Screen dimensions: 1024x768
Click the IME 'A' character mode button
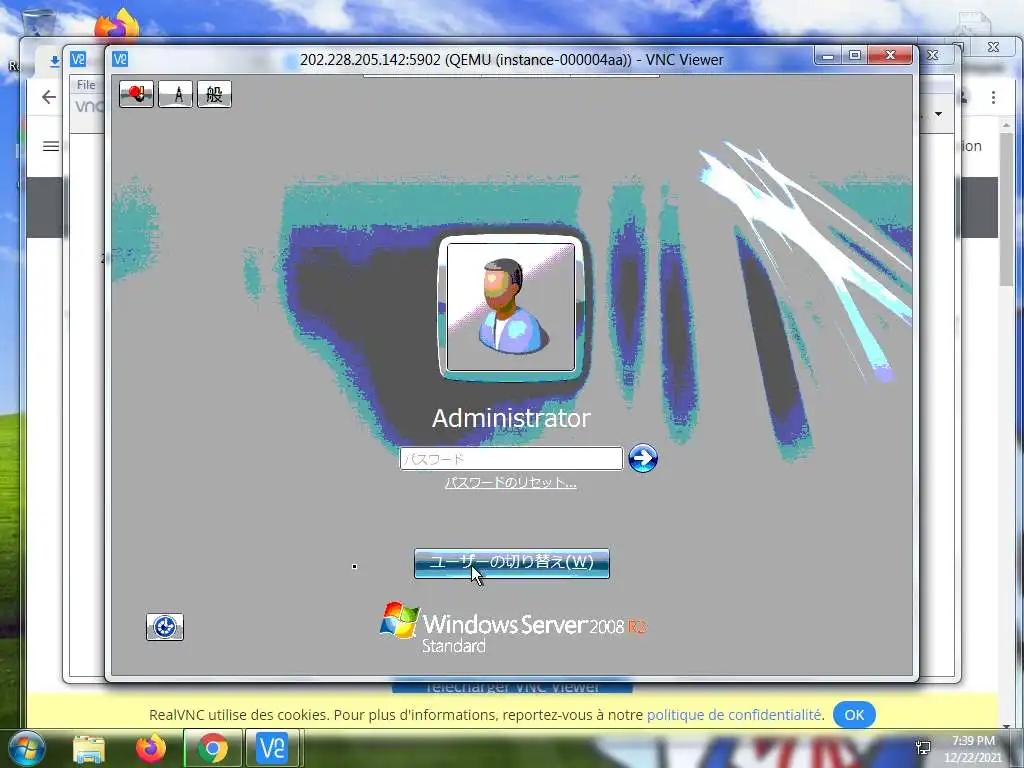(x=176, y=94)
